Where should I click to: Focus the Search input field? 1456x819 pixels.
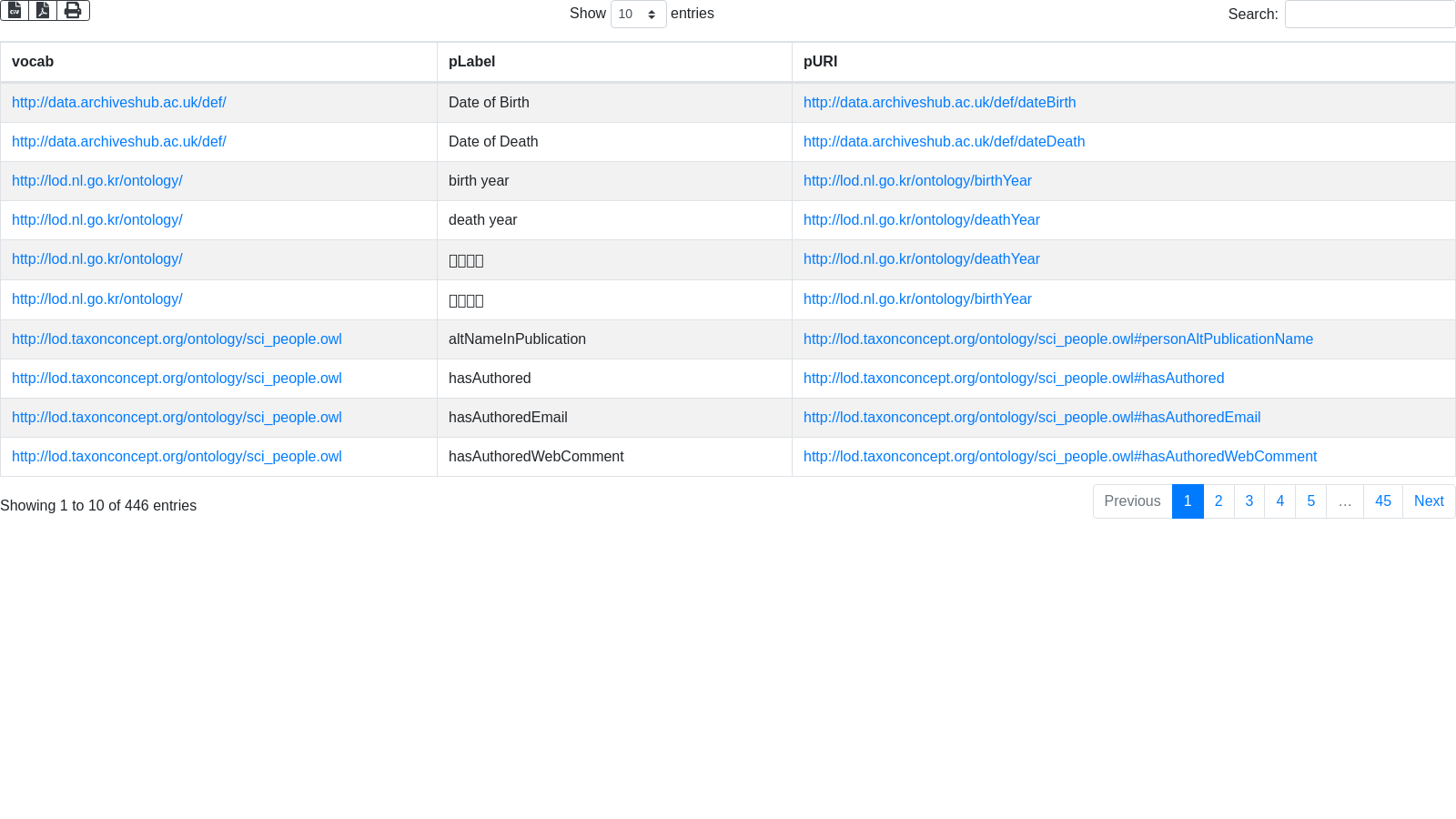pyautogui.click(x=1369, y=15)
